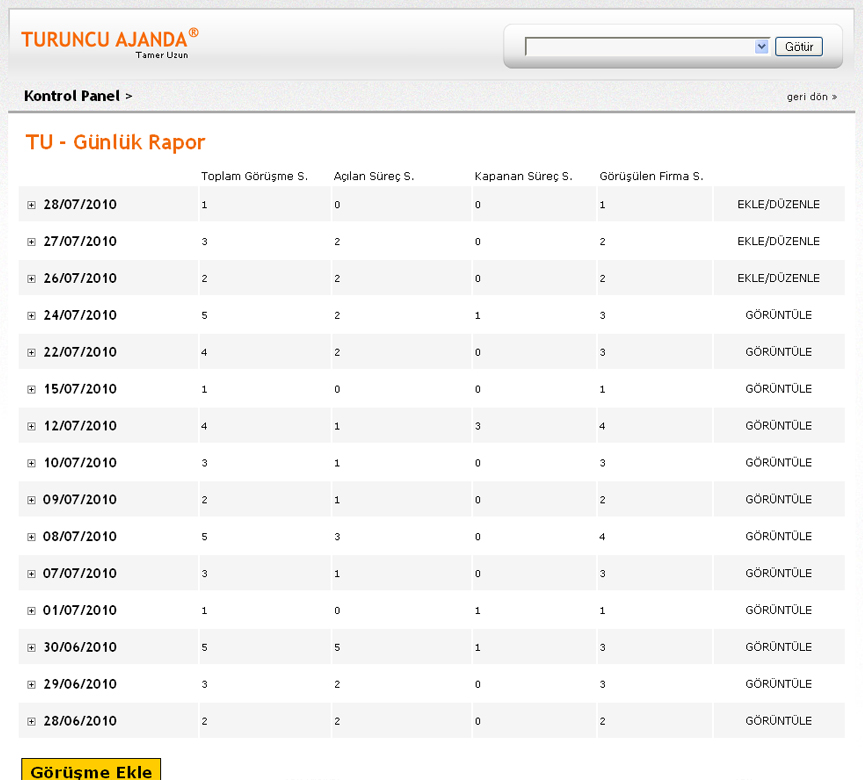Open the navigation dropdown in header
The width and height of the screenshot is (863, 780).
tap(646, 47)
